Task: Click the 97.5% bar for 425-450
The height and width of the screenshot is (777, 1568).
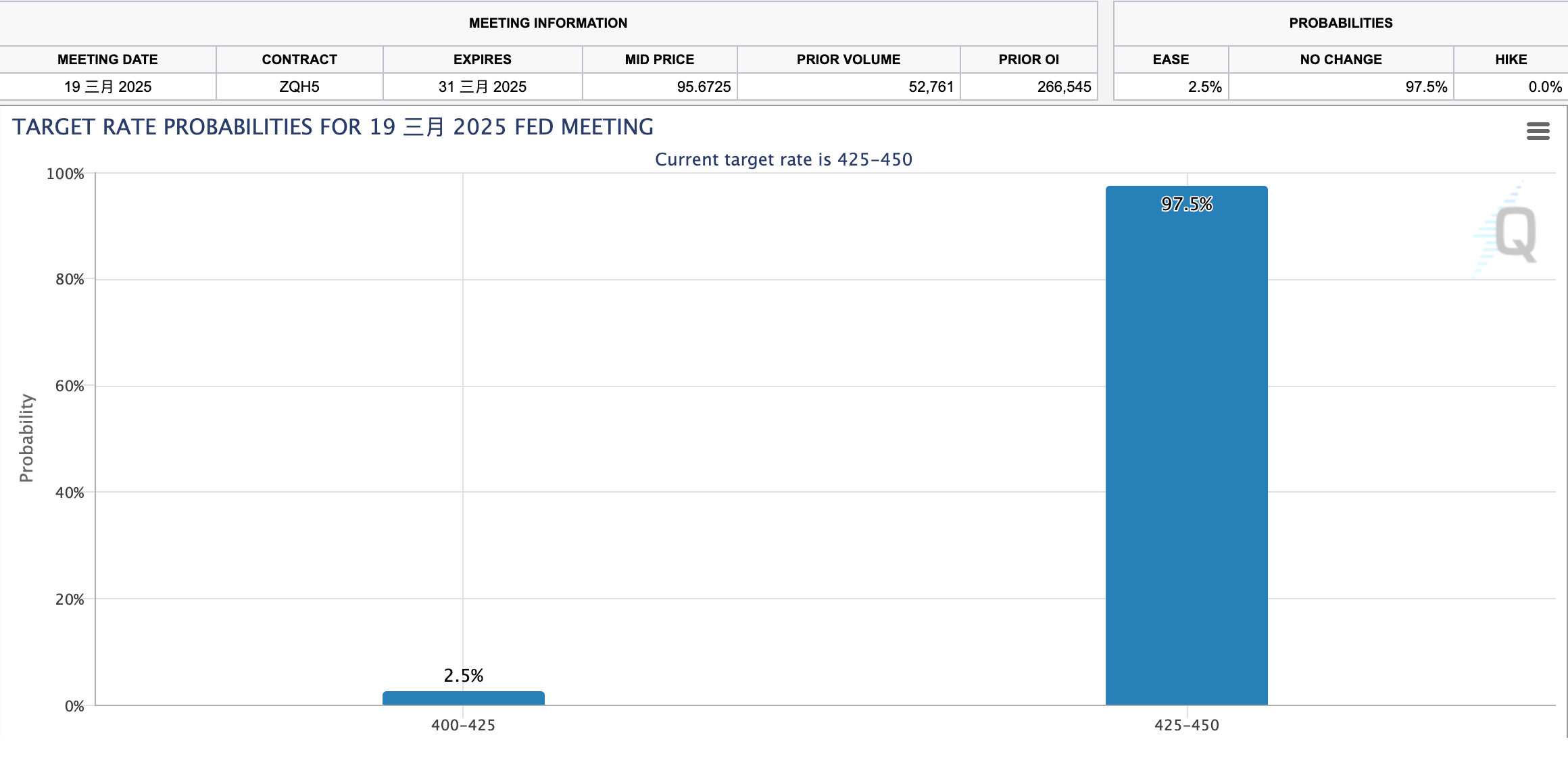Action: 1186,446
